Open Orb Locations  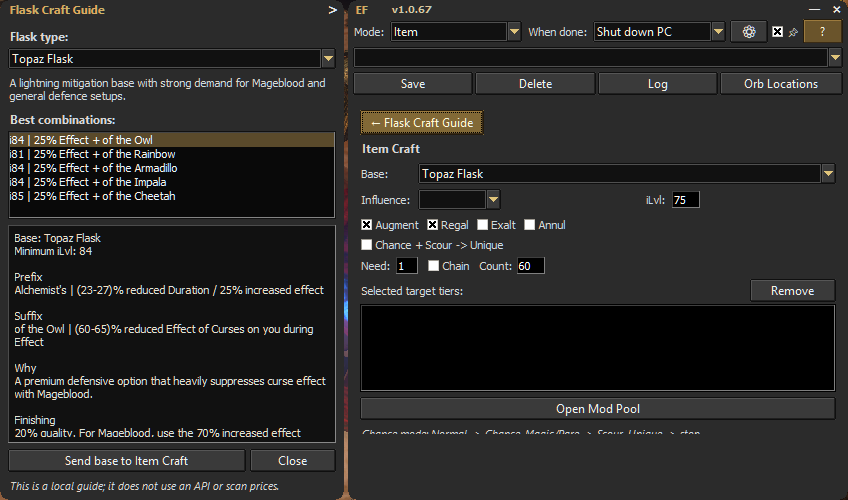(x=781, y=84)
